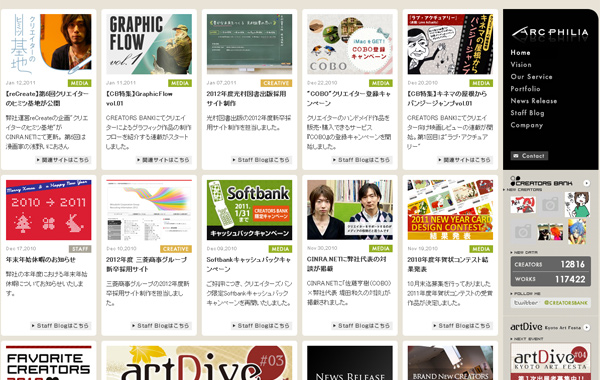Go to the Portfolio menu item
This screenshot has width=600, height=380.
(x=525, y=89)
